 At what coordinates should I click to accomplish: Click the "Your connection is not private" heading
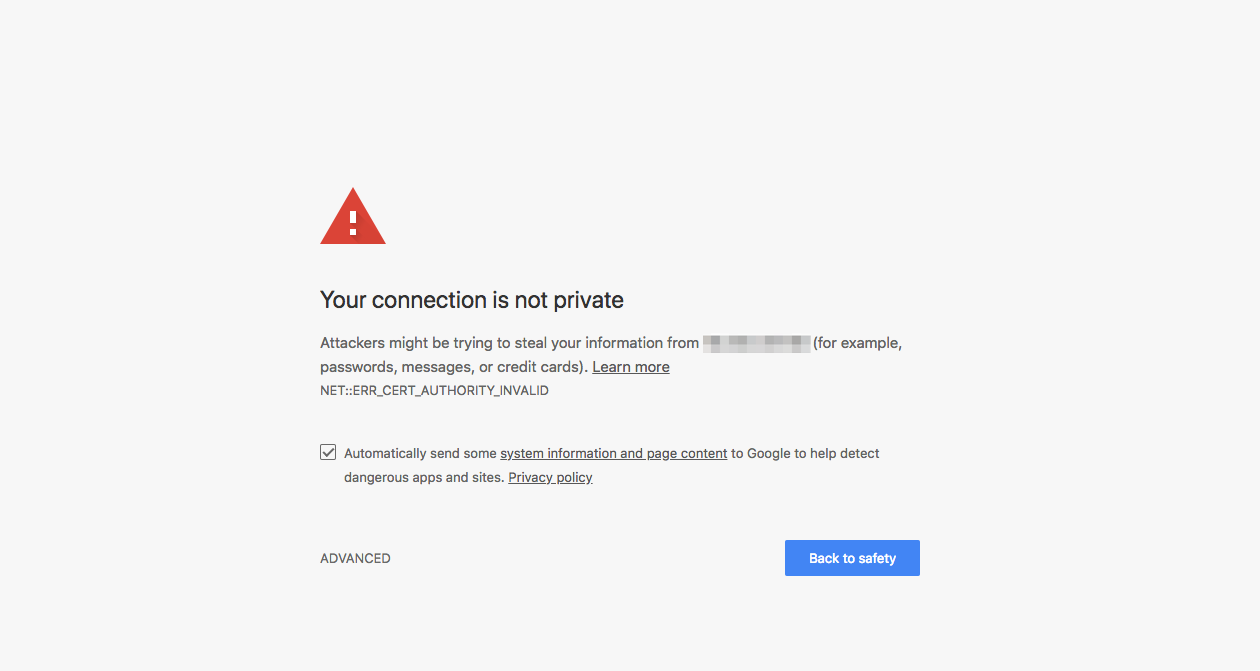point(472,300)
